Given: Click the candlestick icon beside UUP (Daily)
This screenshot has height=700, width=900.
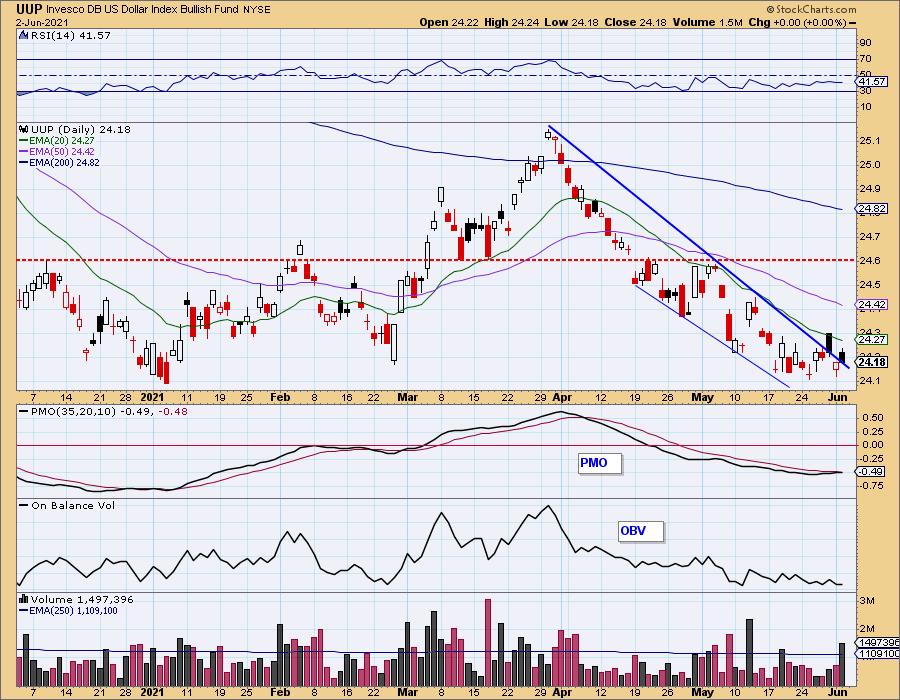Looking at the screenshot, I should (24, 129).
